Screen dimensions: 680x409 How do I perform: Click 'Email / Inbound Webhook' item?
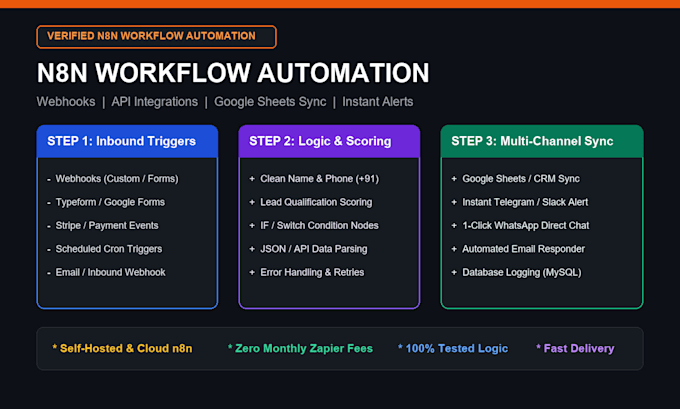(x=111, y=272)
